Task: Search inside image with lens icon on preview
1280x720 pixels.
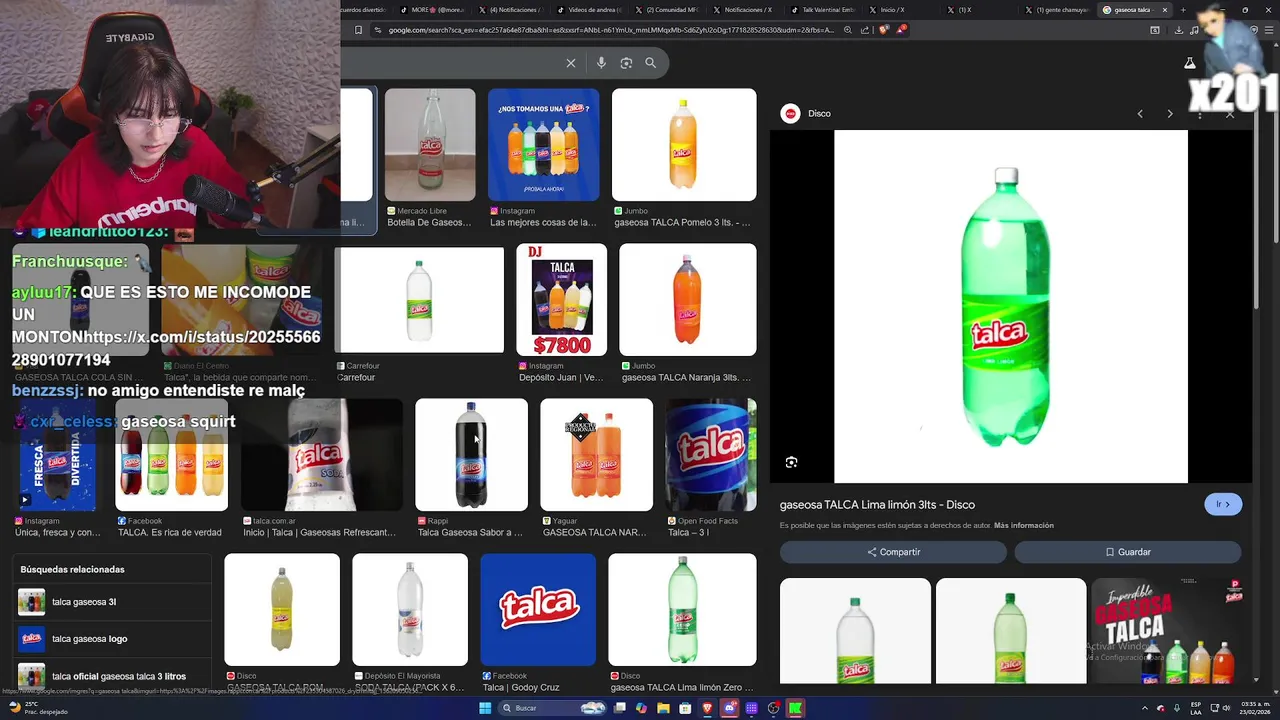Action: 791,462
